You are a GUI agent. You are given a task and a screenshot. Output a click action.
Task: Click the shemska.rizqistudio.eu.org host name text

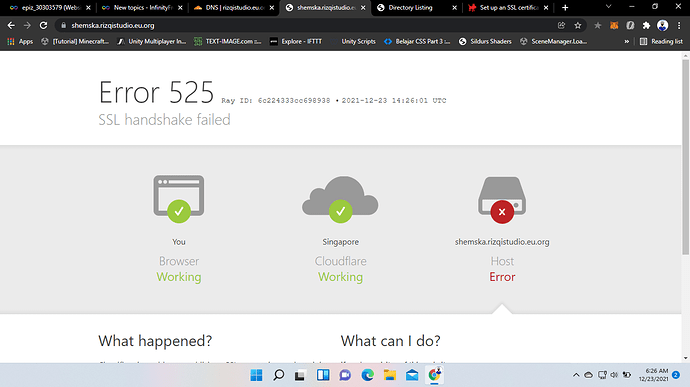[x=502, y=242]
